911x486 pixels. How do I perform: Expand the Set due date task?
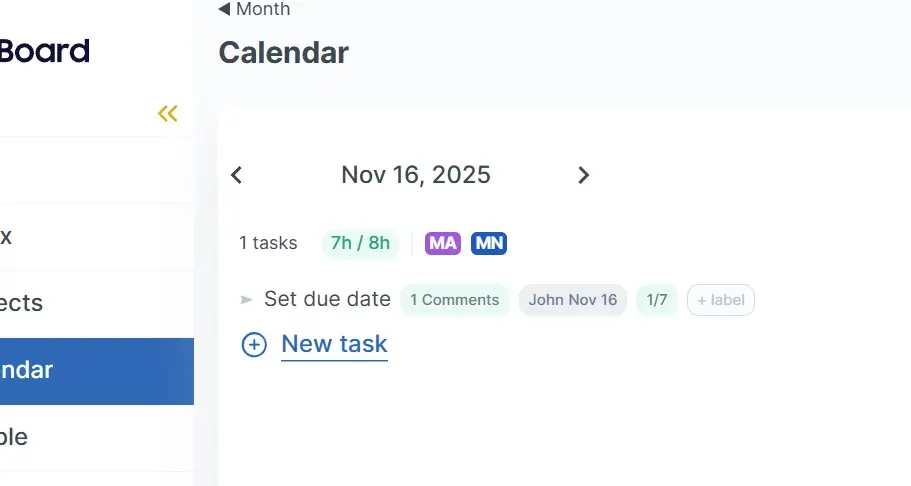(x=246, y=299)
